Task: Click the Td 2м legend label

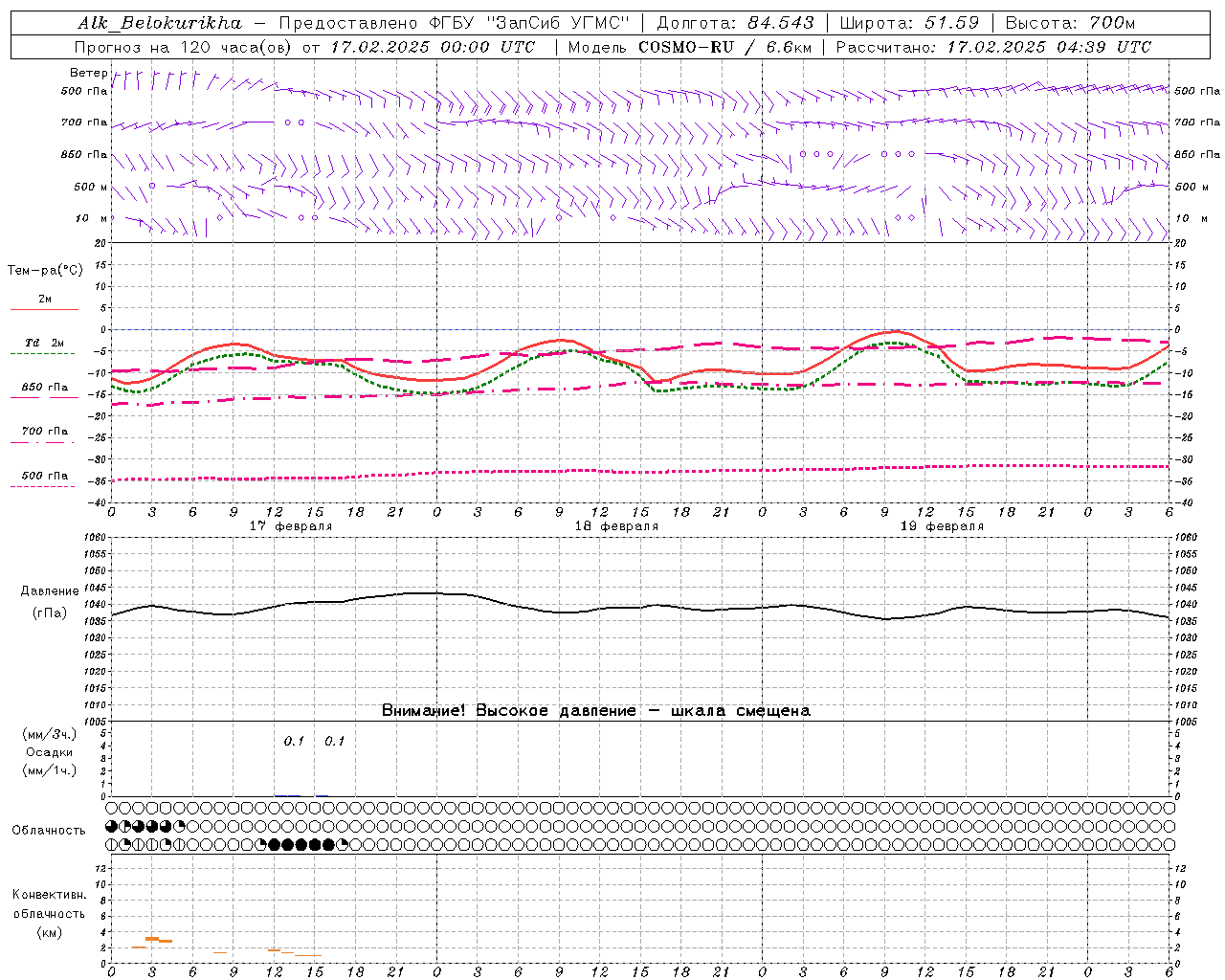Action: click(x=45, y=343)
